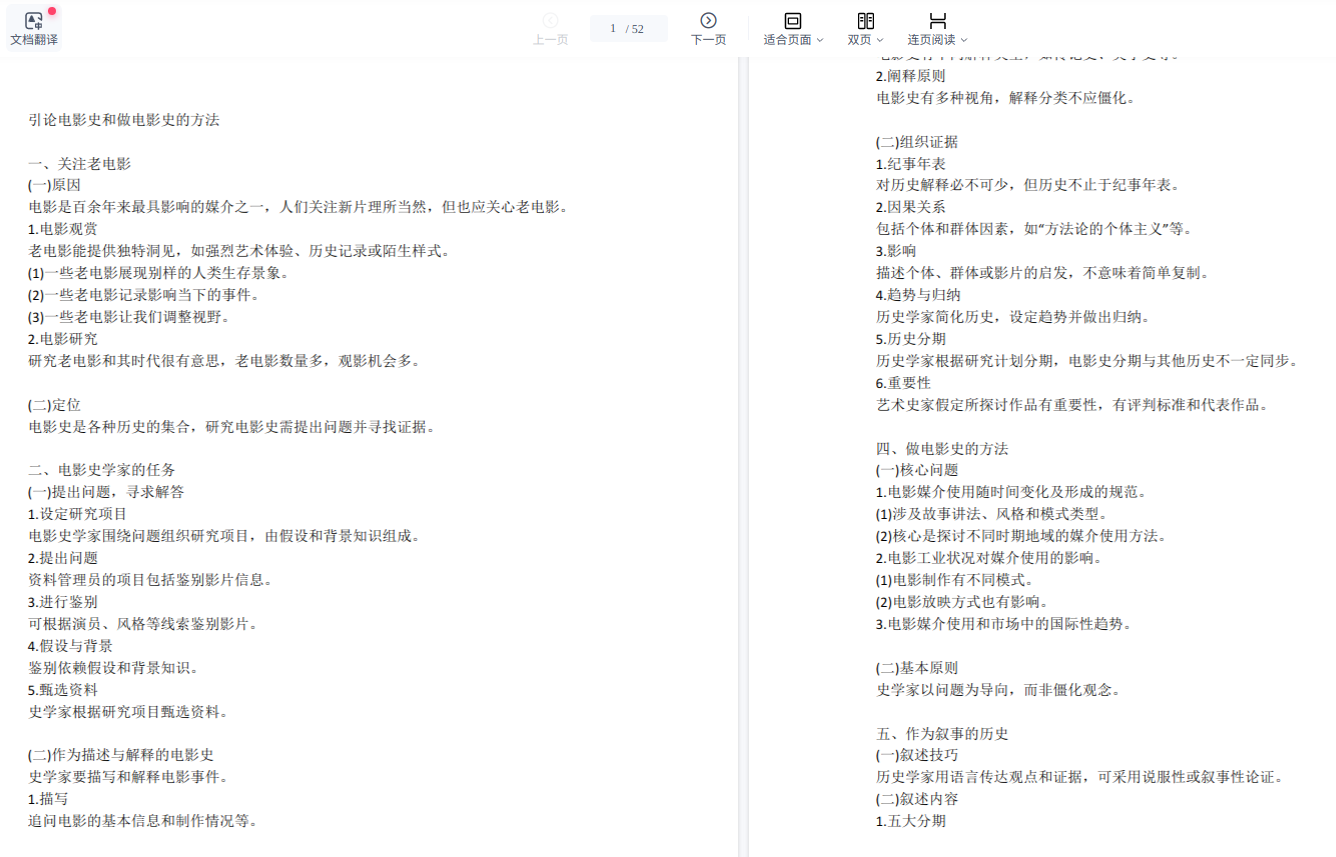The height and width of the screenshot is (857, 1336).
Task: Click the previous page arrow icon
Action: coord(550,20)
